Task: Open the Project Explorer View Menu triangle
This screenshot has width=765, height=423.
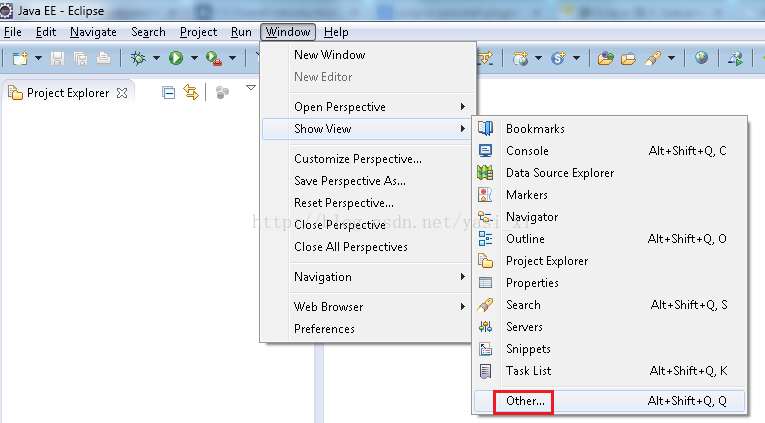Action: point(251,88)
